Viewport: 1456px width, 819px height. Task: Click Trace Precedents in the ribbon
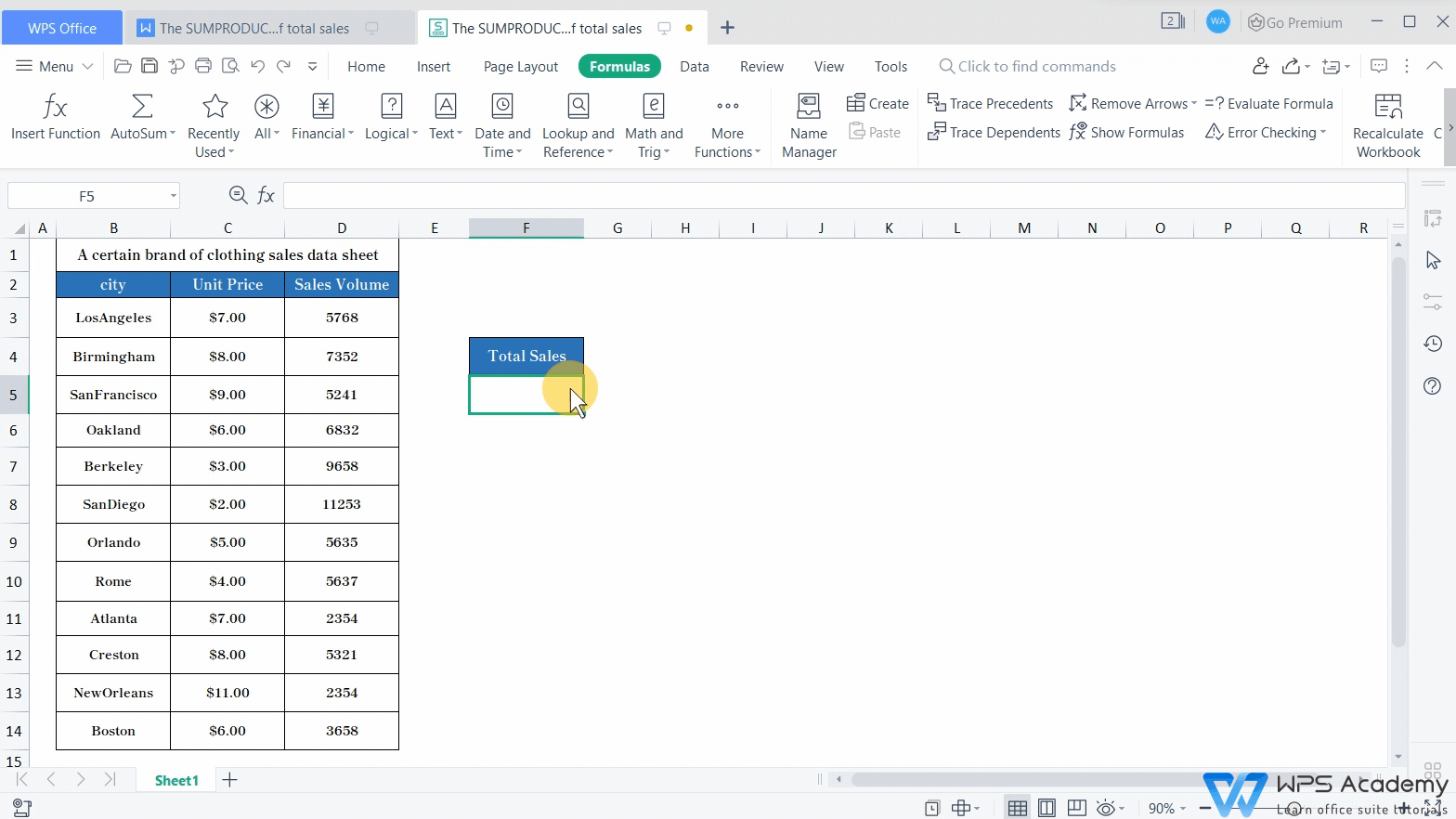(x=990, y=104)
